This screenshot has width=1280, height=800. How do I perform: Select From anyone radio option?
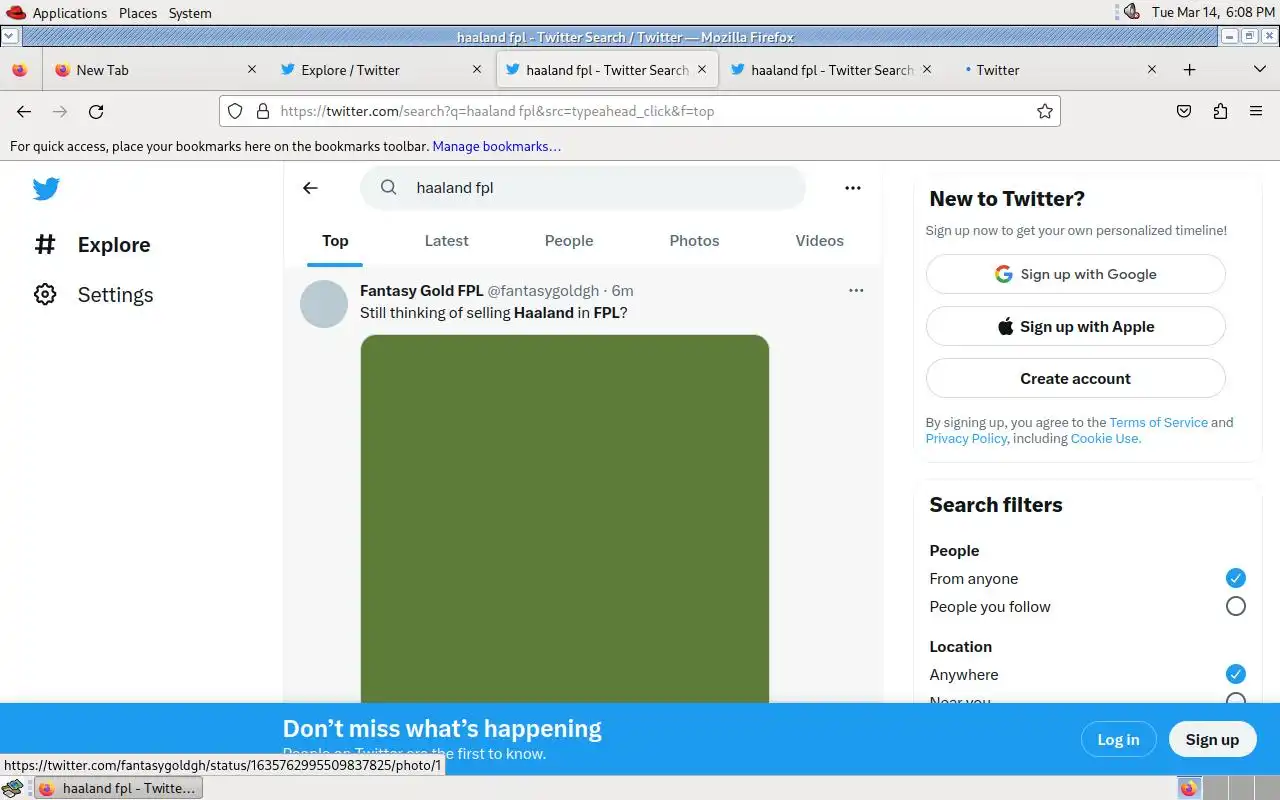coord(1236,578)
